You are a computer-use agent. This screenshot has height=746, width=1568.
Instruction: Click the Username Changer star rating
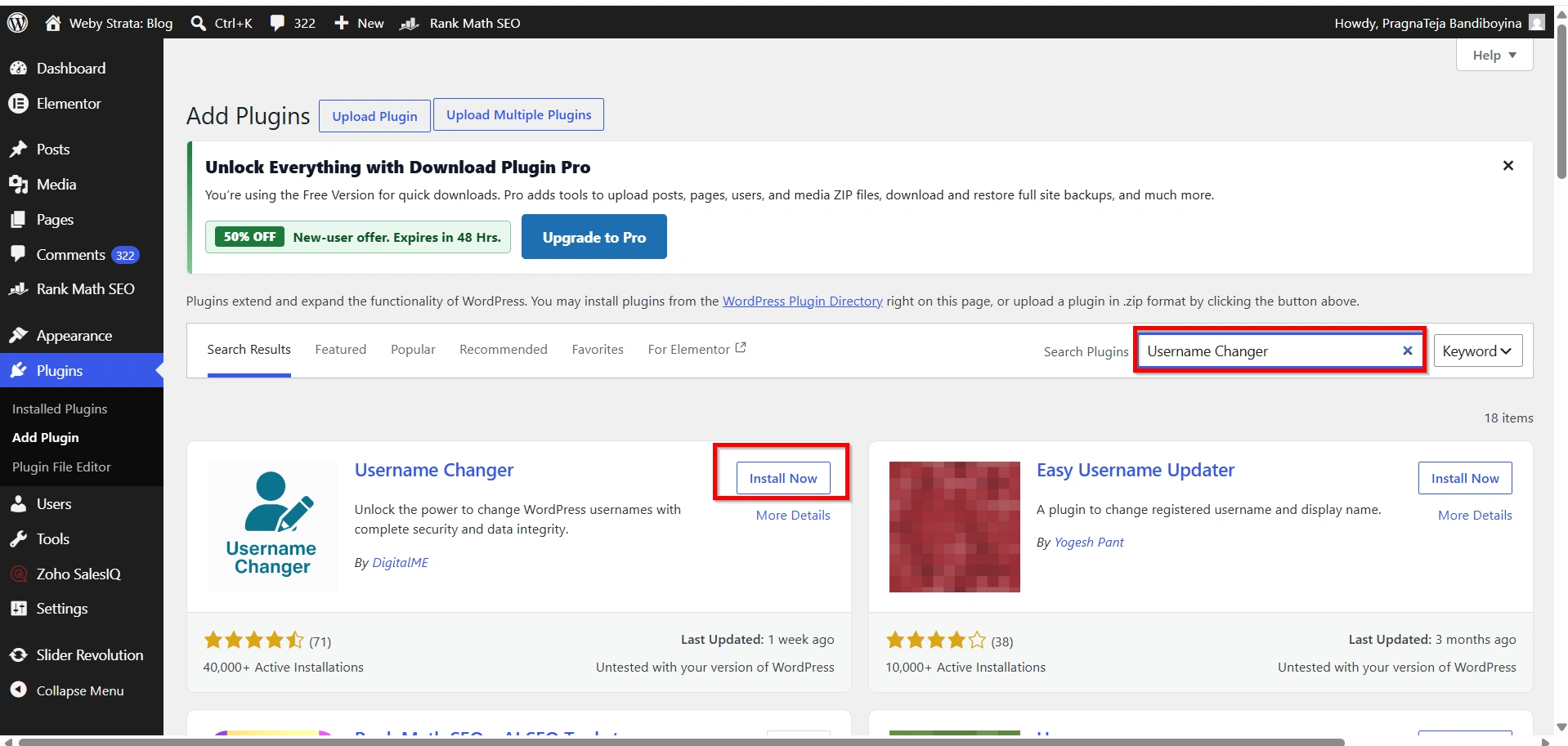[x=253, y=640]
